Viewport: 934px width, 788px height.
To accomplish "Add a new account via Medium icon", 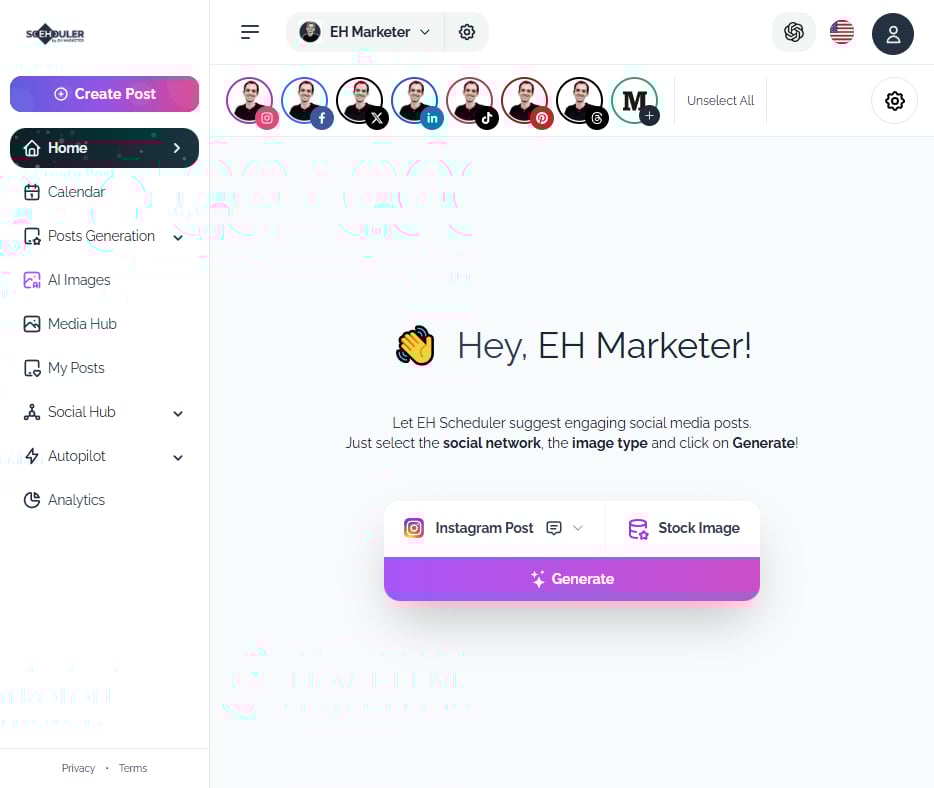I will (636, 101).
